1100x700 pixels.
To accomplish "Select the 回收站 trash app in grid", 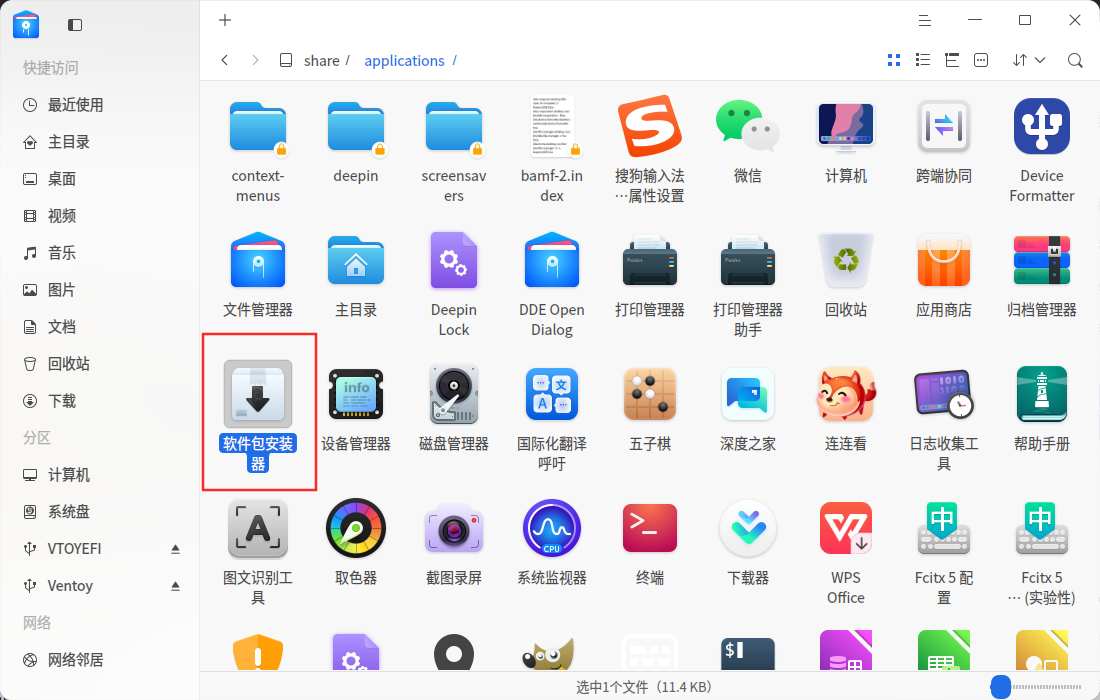I will click(845, 260).
